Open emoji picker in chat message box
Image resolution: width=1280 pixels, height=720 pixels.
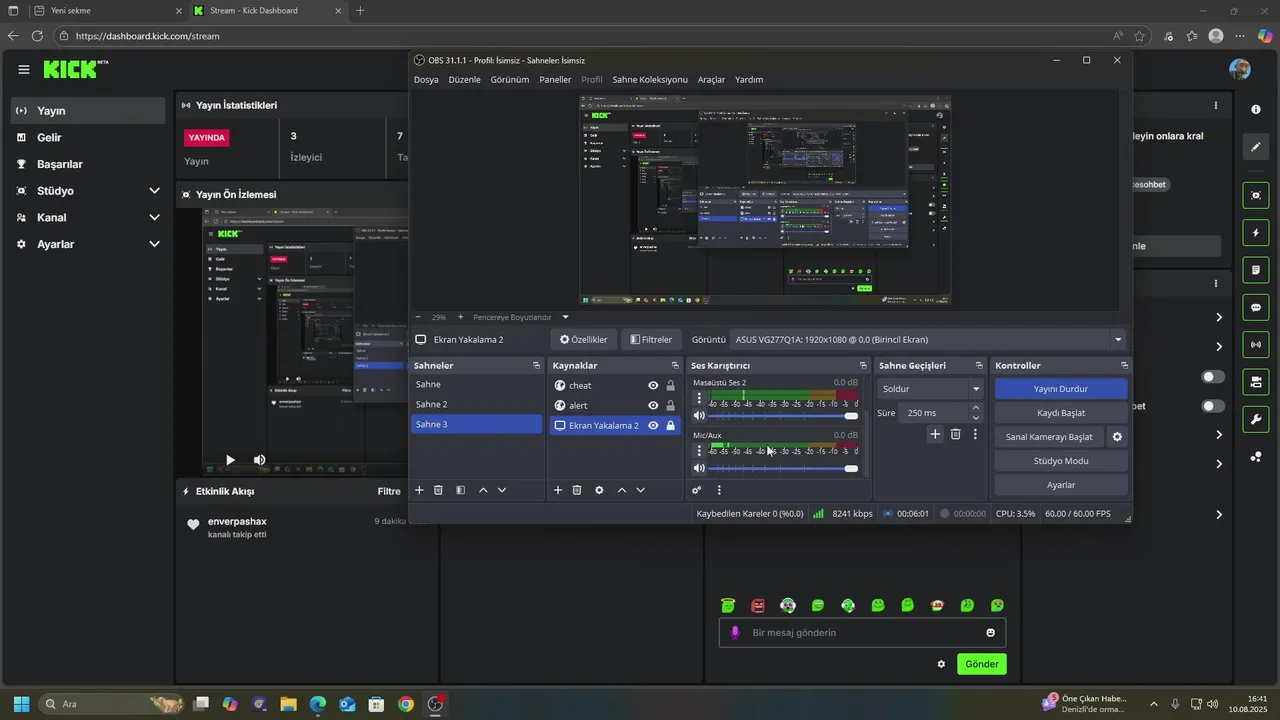991,633
